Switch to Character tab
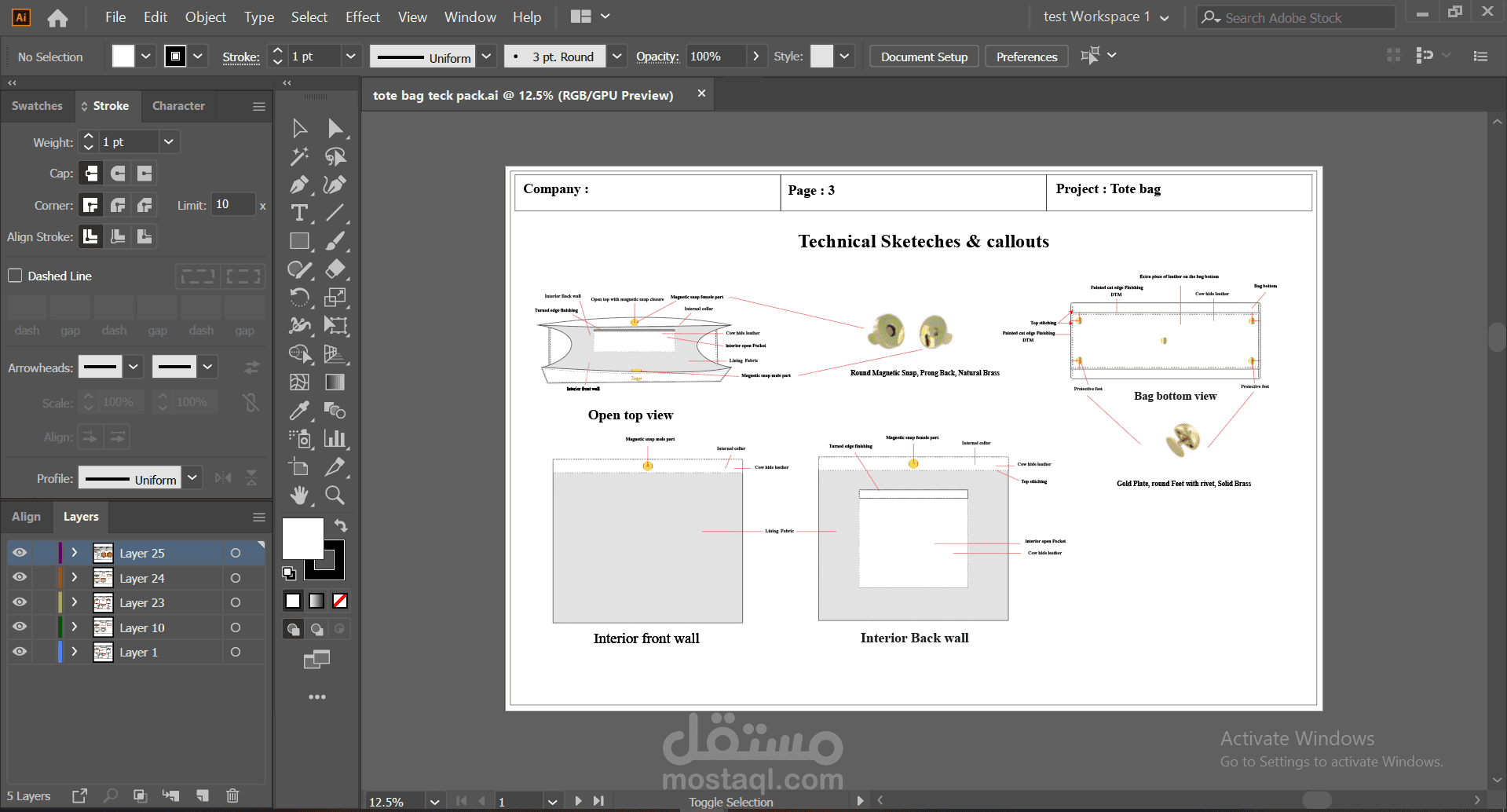Image resolution: width=1507 pixels, height=812 pixels. point(178,106)
